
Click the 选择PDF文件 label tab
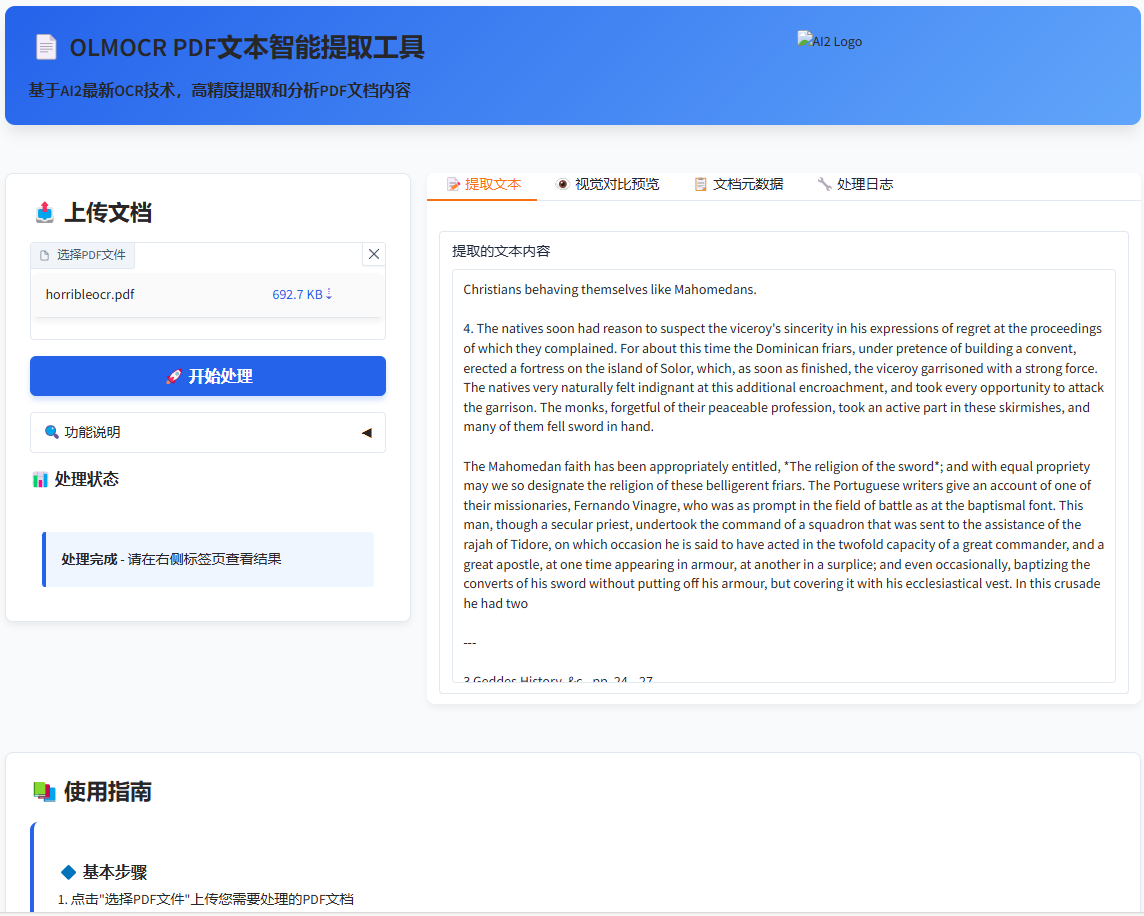pyautogui.click(x=82, y=255)
